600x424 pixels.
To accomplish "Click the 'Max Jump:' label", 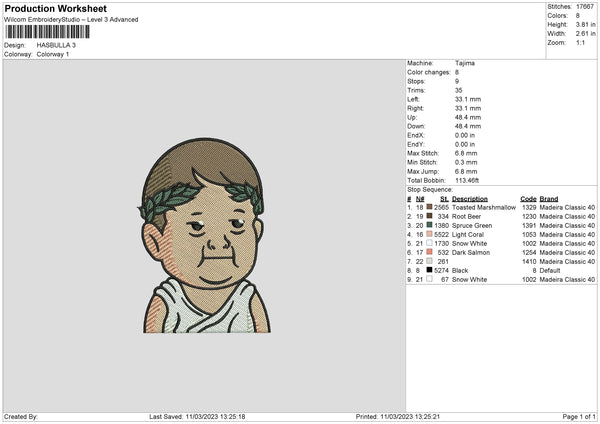I will click(422, 171).
